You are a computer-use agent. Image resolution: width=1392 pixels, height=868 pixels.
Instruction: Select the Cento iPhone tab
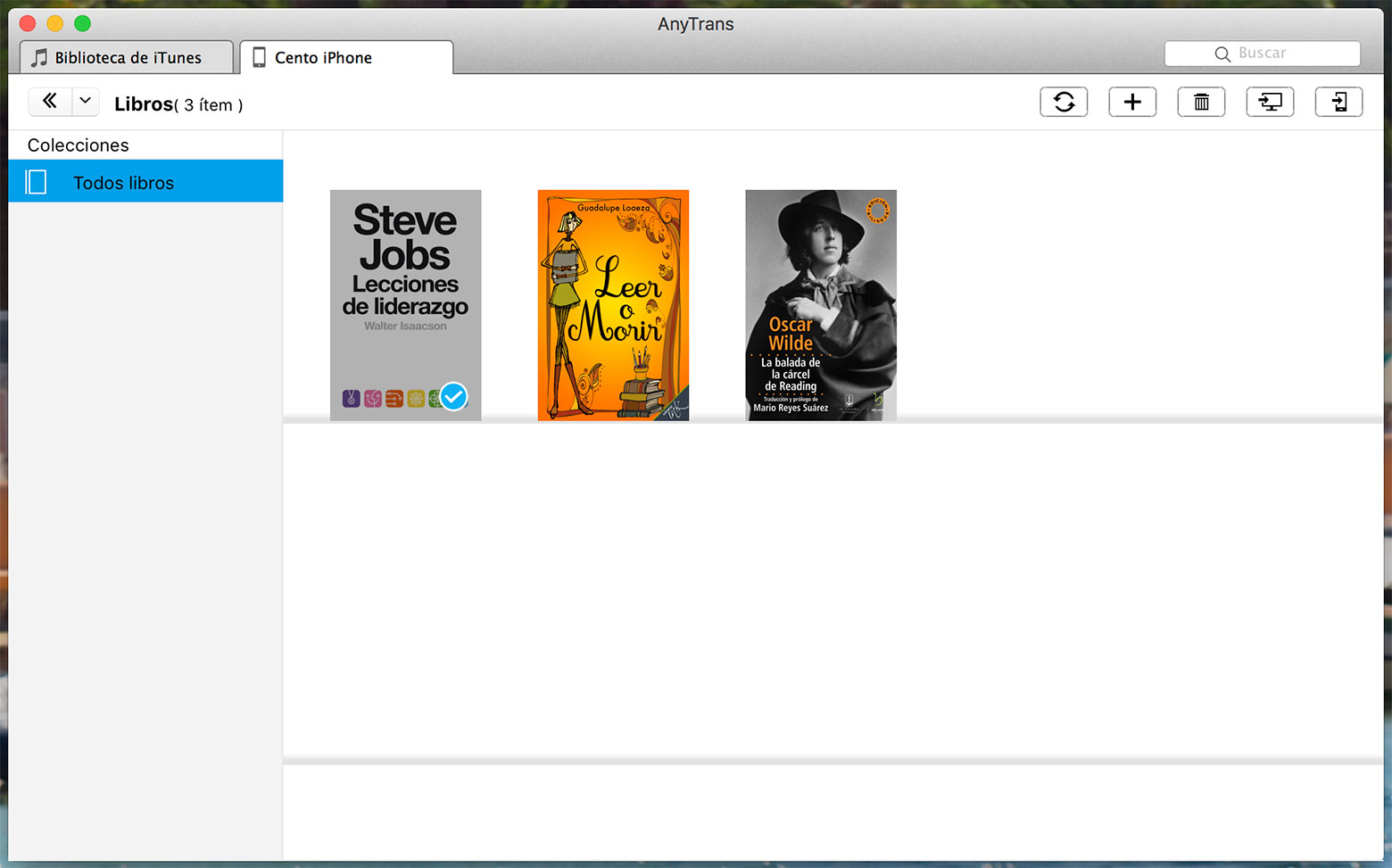point(346,57)
